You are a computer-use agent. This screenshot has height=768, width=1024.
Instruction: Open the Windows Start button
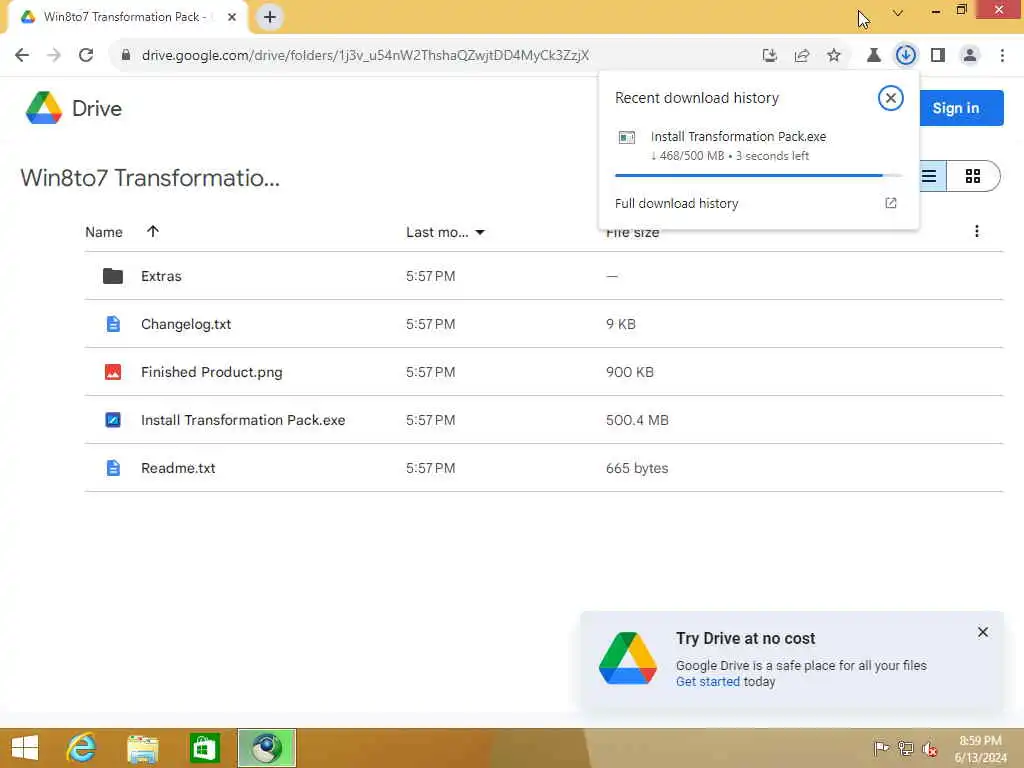(25, 748)
